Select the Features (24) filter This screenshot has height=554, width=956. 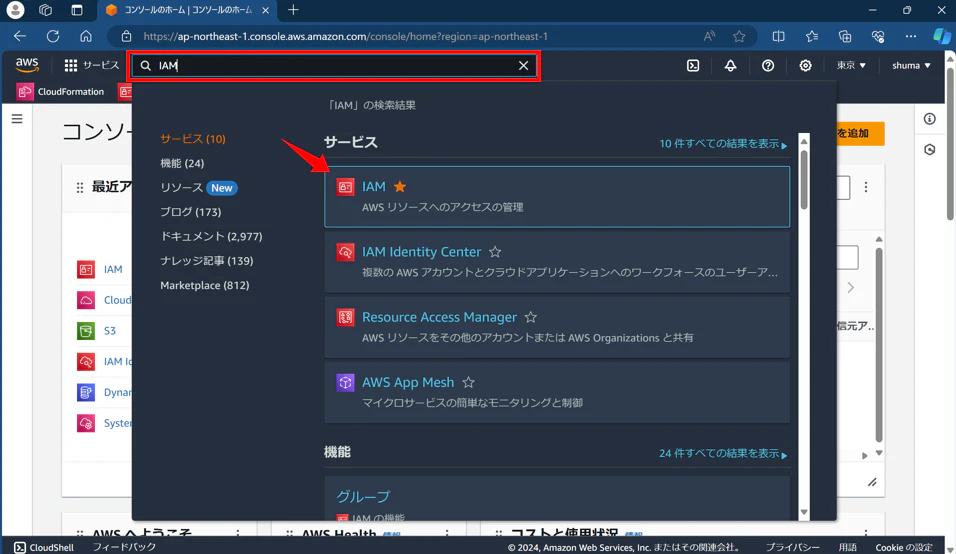[x=182, y=163]
